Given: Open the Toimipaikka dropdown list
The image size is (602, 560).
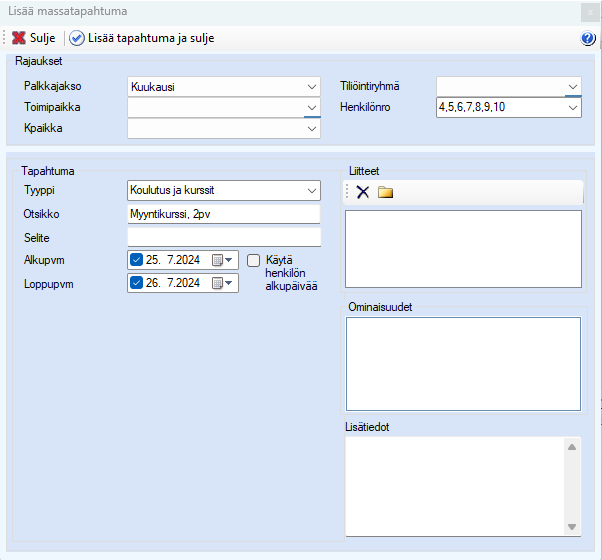Looking at the screenshot, I should coord(311,107).
